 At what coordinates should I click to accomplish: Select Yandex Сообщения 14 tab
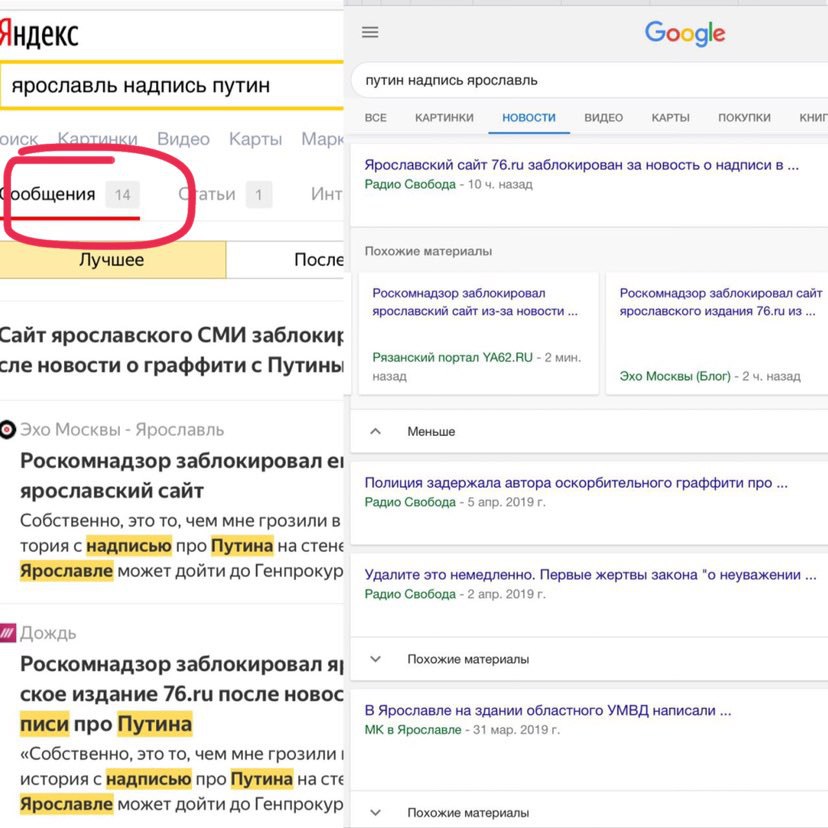tap(70, 194)
